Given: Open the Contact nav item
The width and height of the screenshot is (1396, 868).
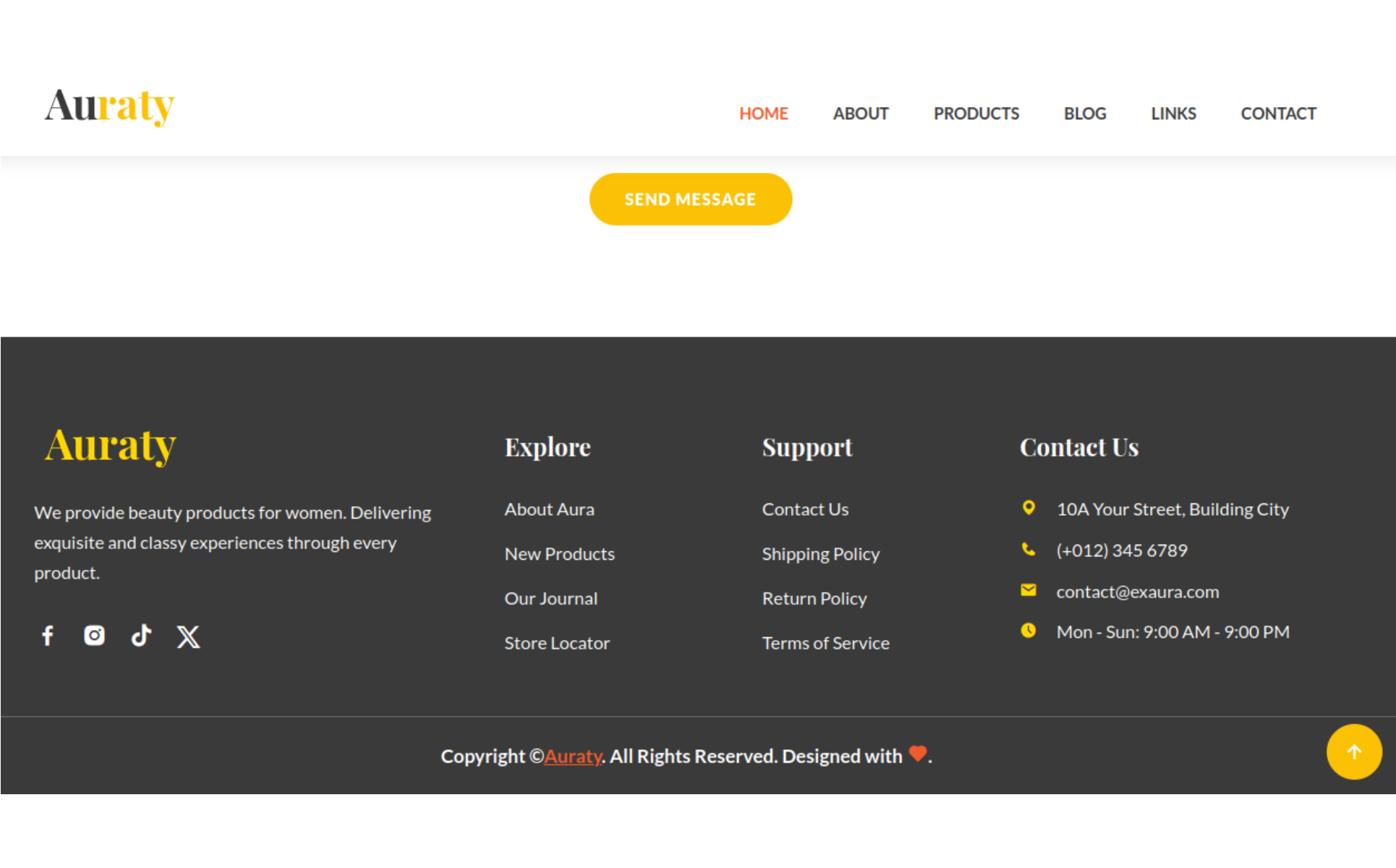Looking at the screenshot, I should (1278, 114).
